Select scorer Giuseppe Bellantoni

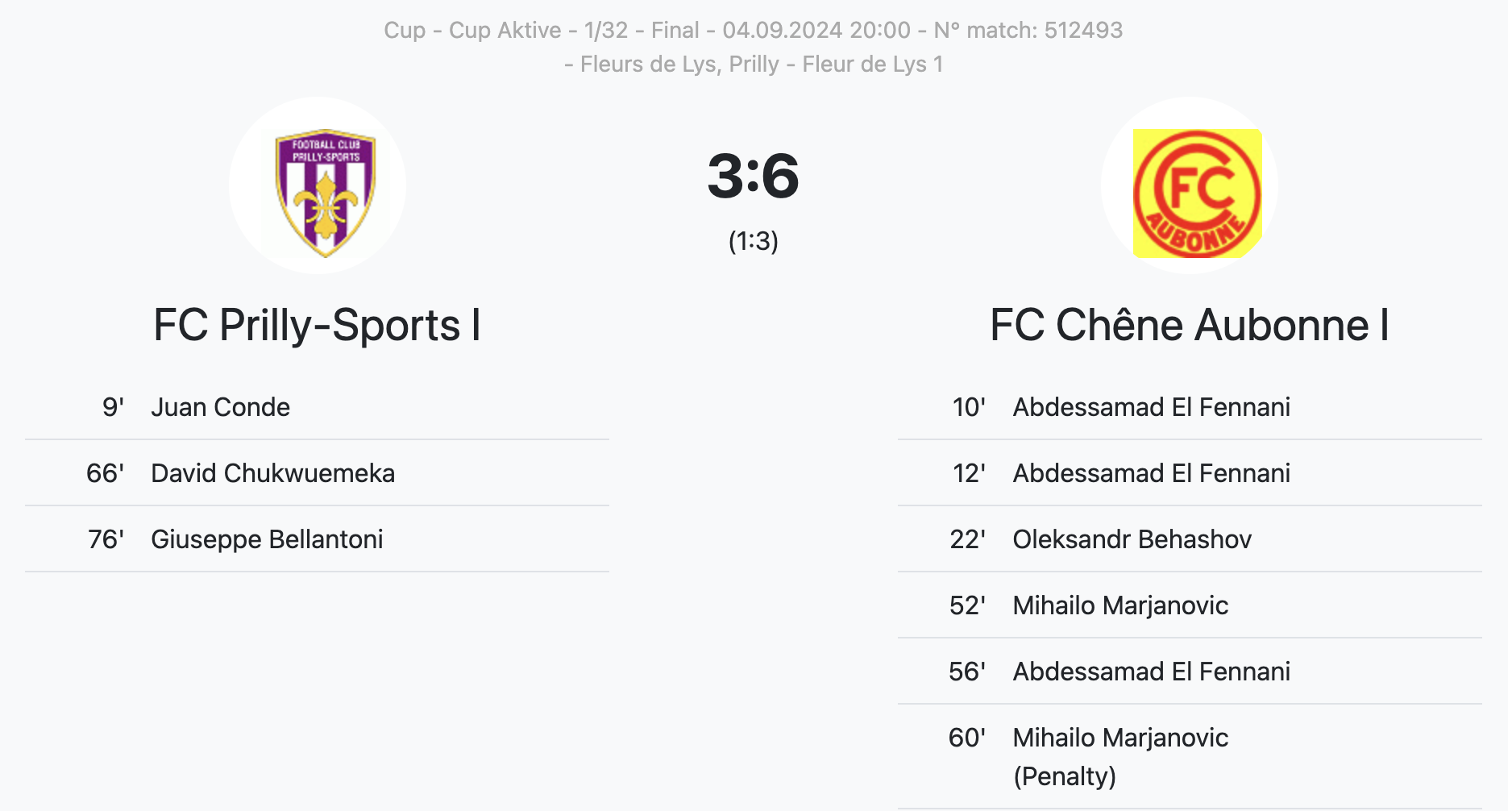267,539
